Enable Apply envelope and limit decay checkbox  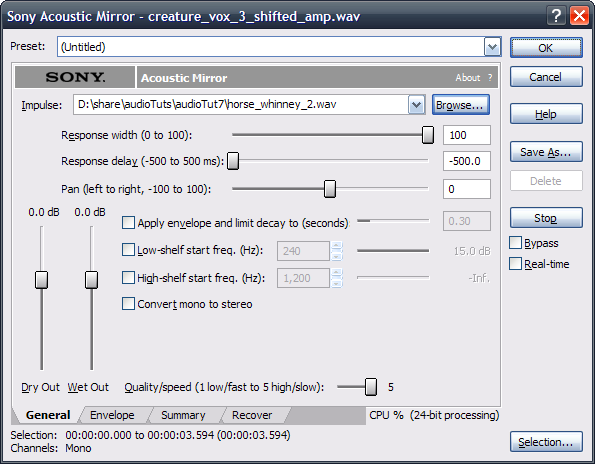(128, 223)
